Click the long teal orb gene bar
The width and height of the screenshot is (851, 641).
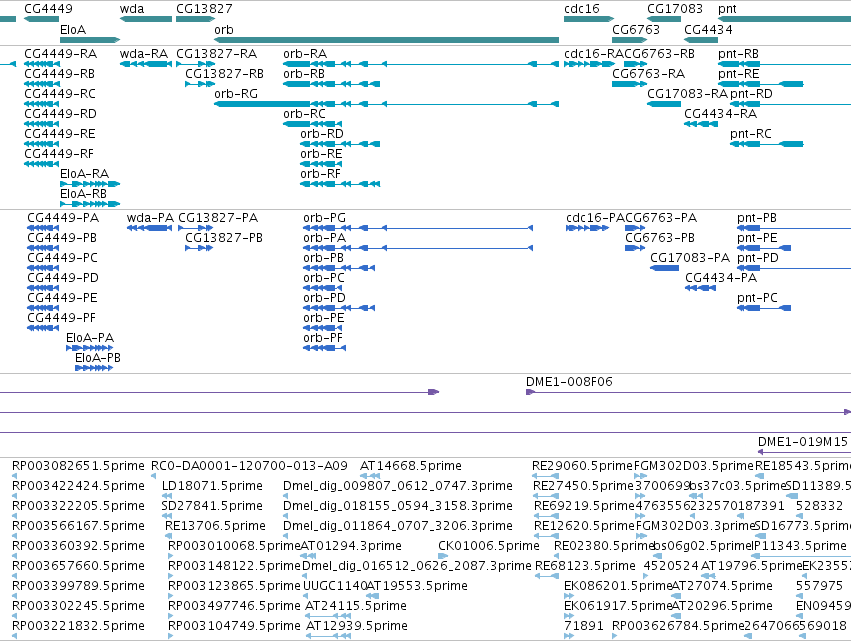point(386,40)
